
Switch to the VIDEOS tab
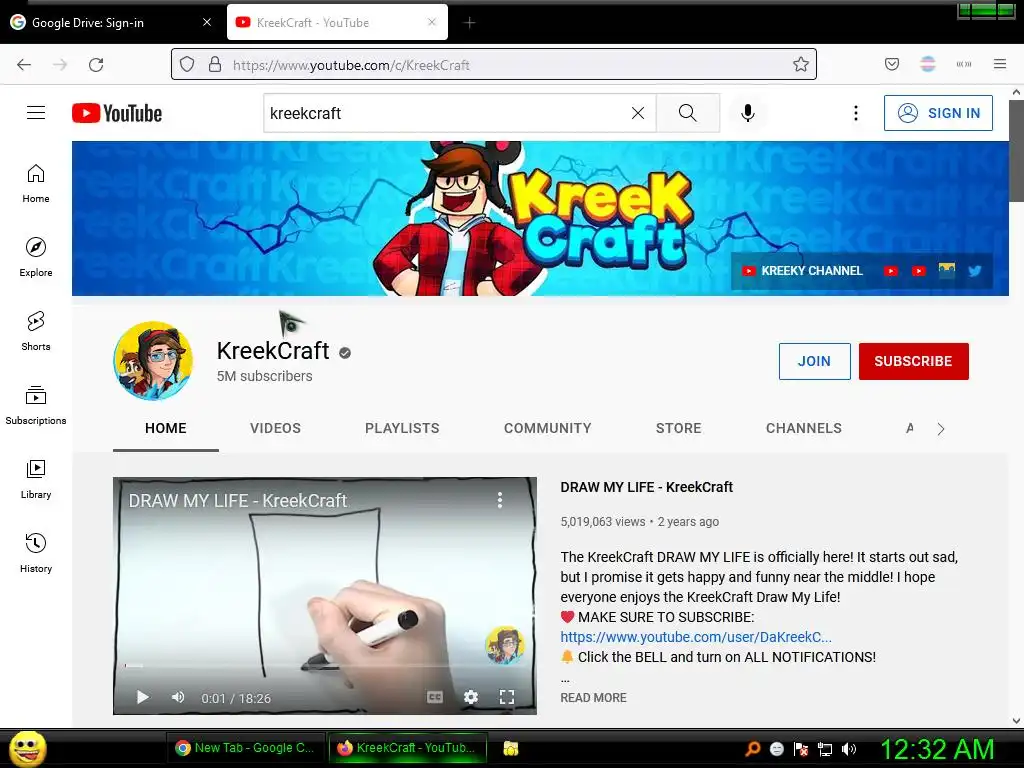(x=276, y=428)
